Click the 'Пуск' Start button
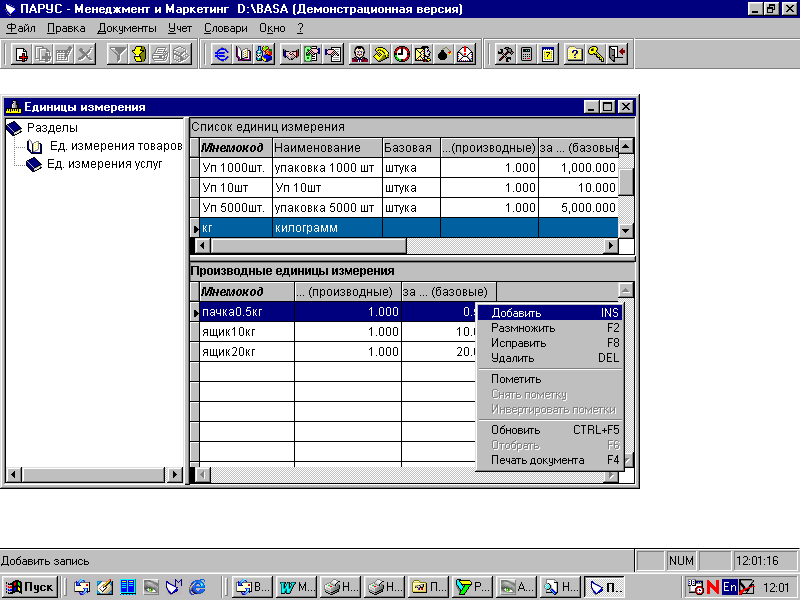Screen dimensions: 800x600 coord(30,587)
